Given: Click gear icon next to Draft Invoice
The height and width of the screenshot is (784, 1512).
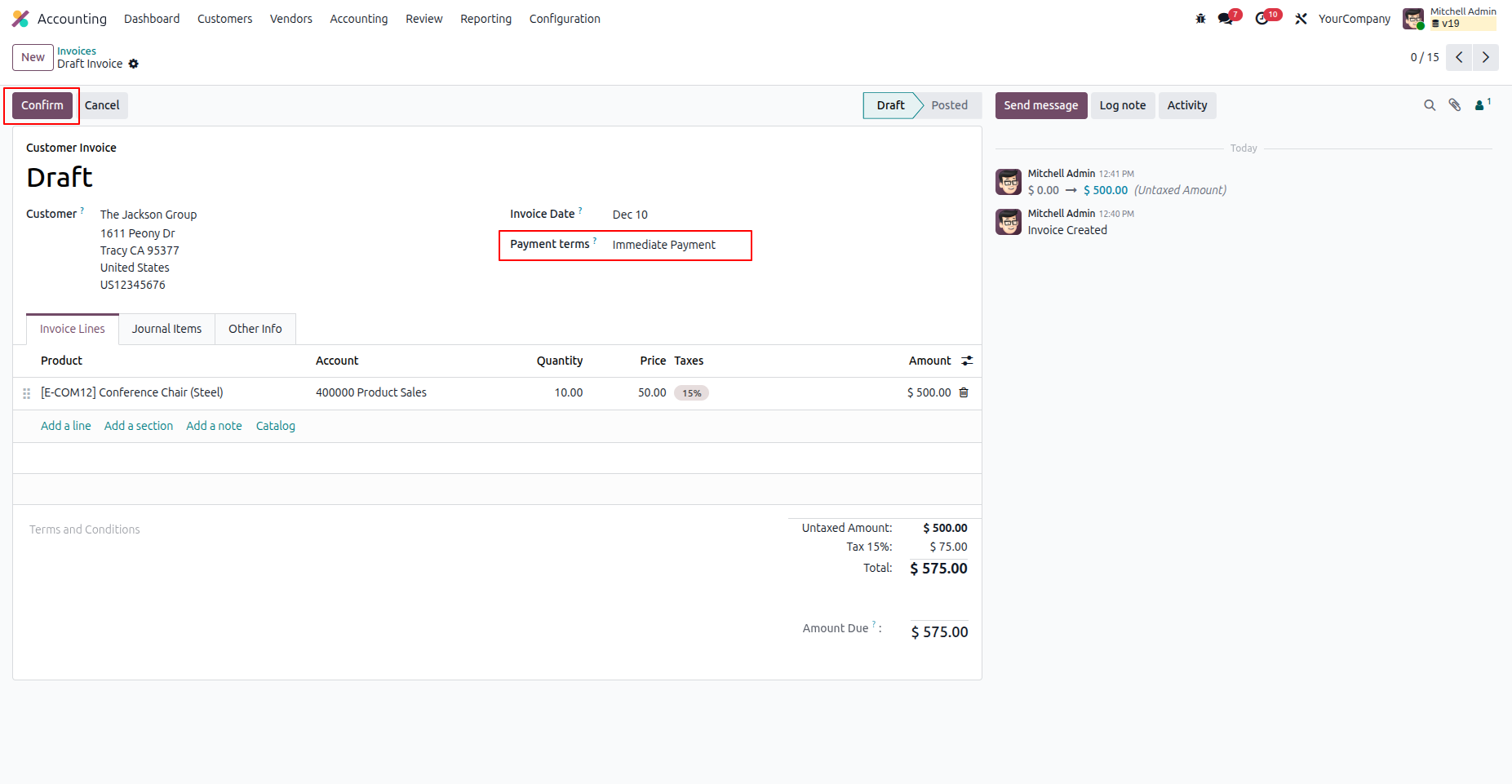Looking at the screenshot, I should [x=134, y=64].
